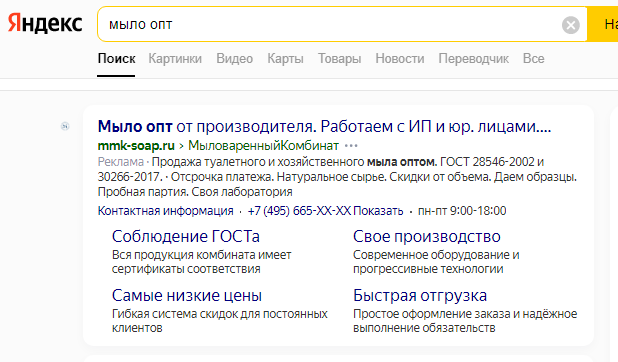The height and width of the screenshot is (362, 618).
Task: Open the Свое производство sitelink
Action: (x=426, y=237)
